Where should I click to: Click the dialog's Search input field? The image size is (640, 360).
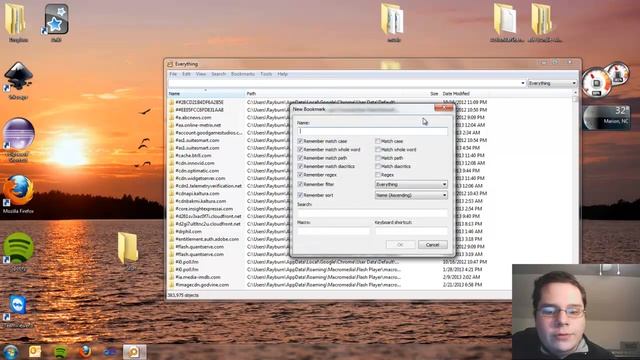372,213
